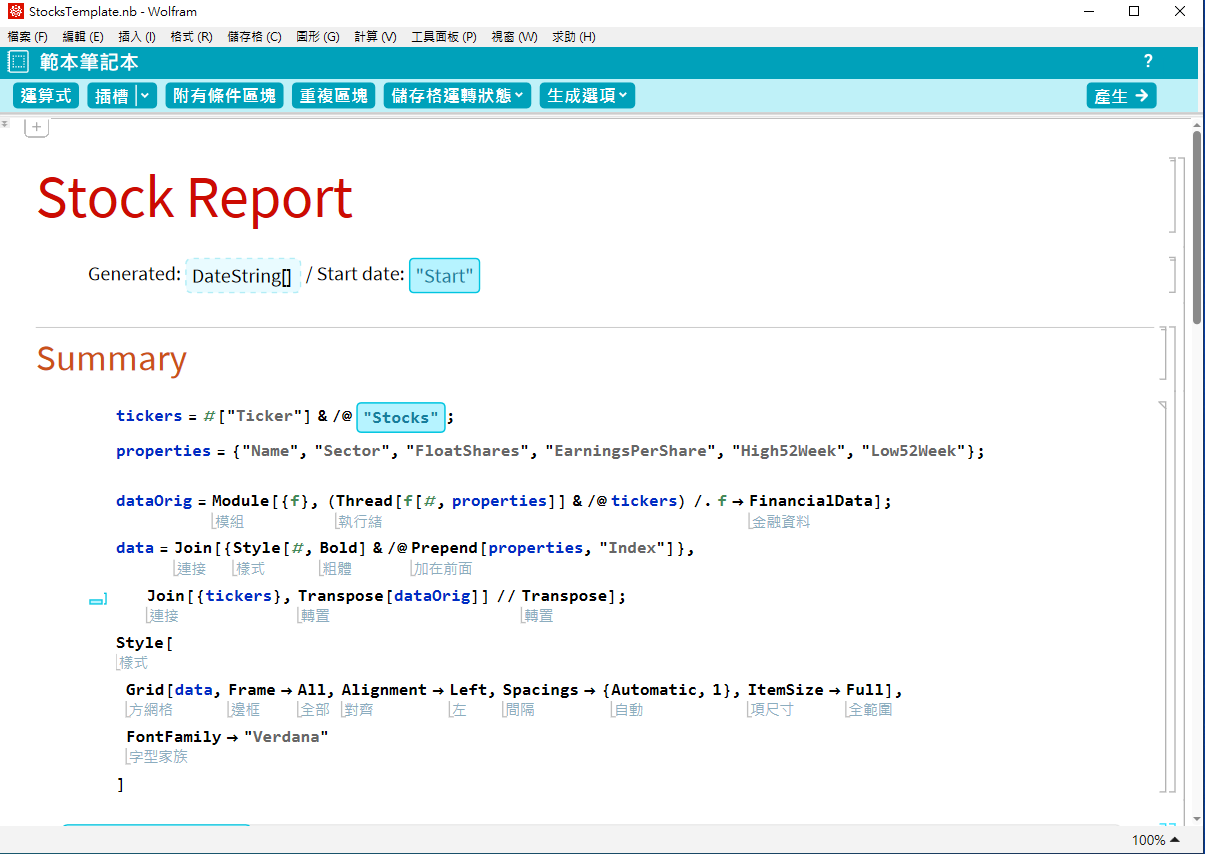1205x854 pixels.
Task: Click Prepend in the data line
Action: tap(445, 548)
